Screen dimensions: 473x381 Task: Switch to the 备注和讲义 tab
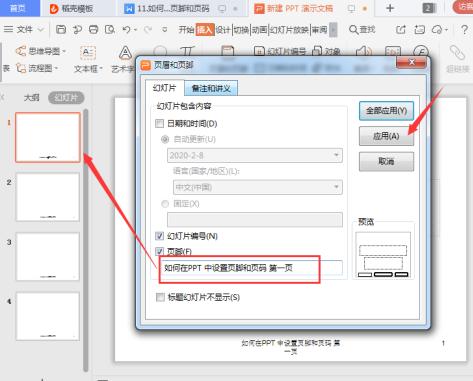coord(211,88)
